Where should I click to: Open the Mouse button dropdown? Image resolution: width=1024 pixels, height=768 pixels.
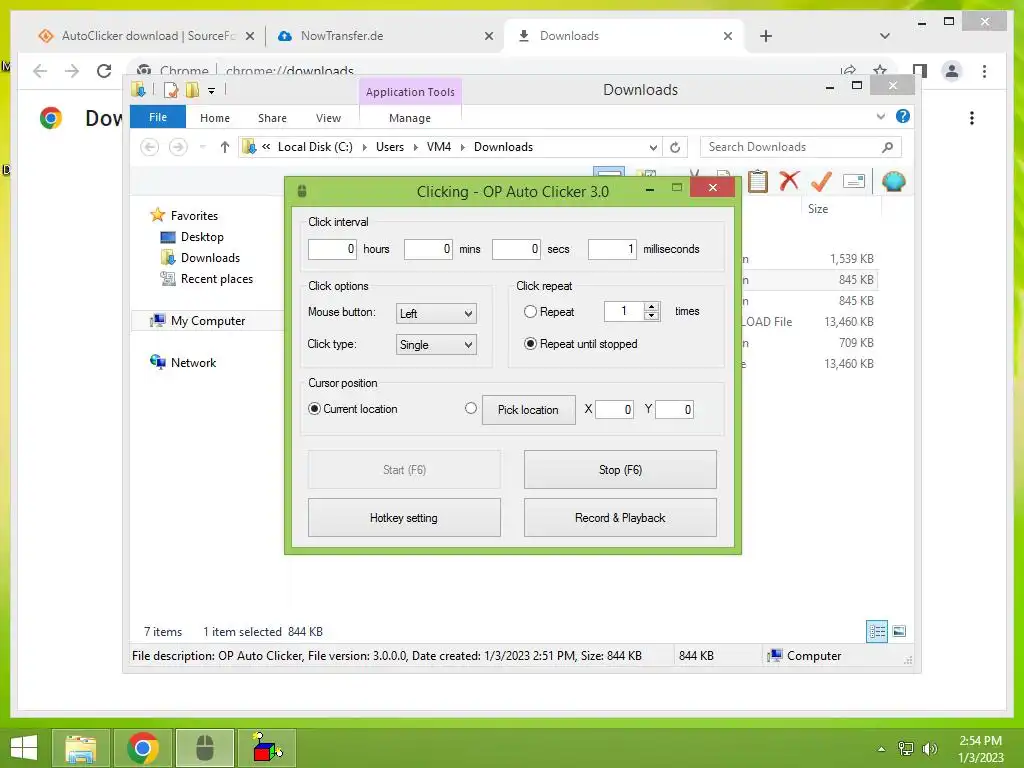pos(436,313)
